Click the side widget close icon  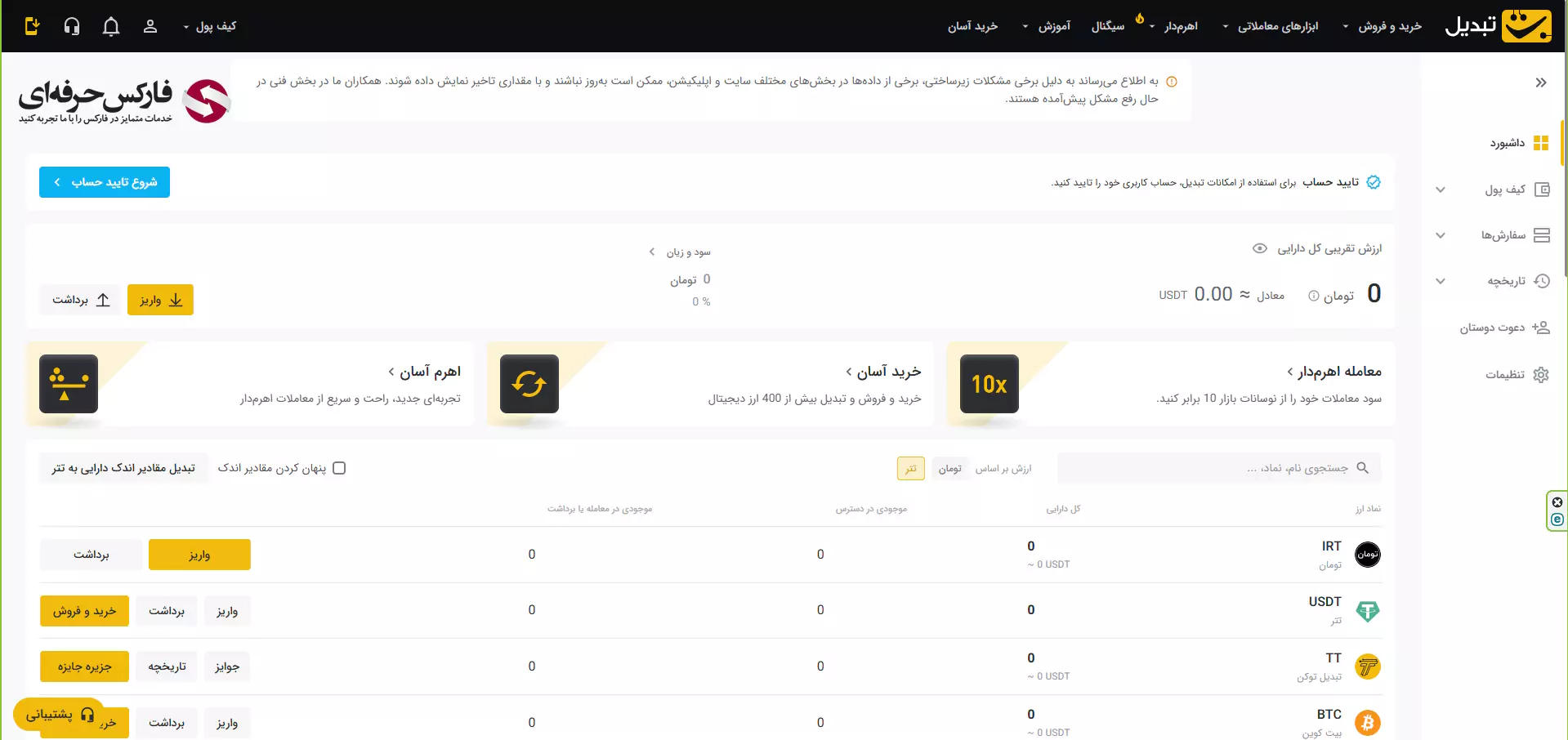pos(1557,502)
